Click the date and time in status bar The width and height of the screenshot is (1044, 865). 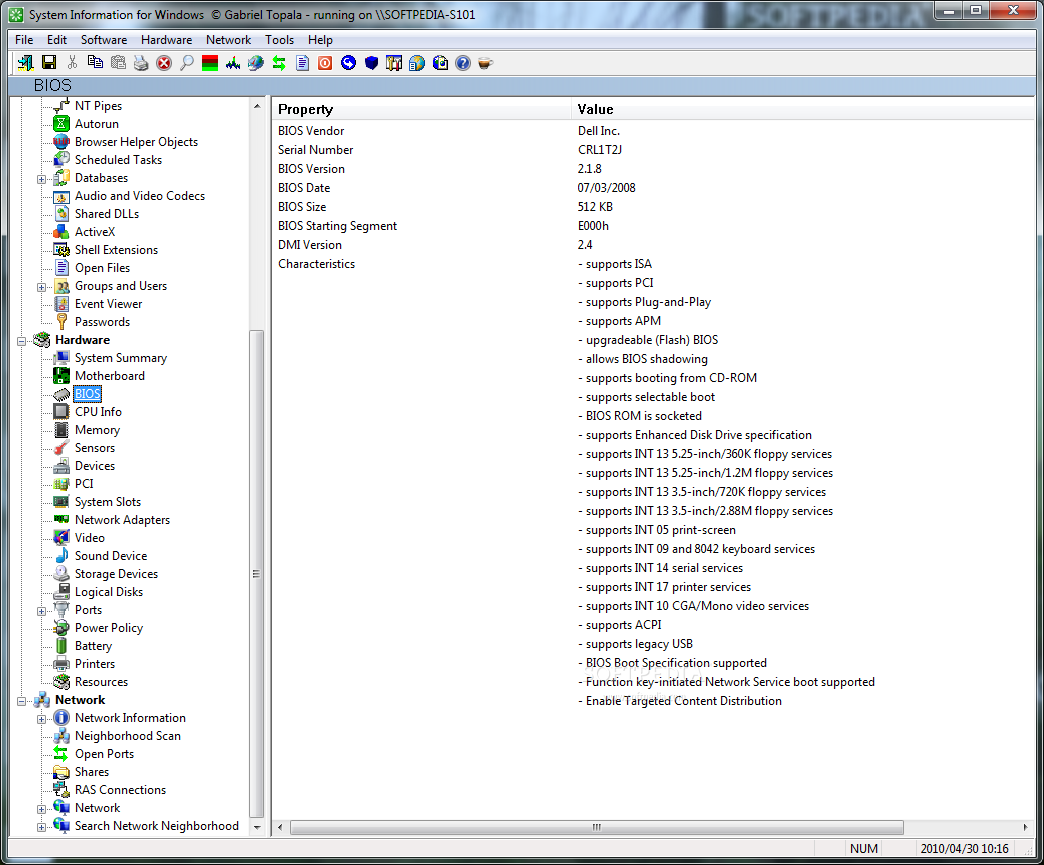point(964,848)
